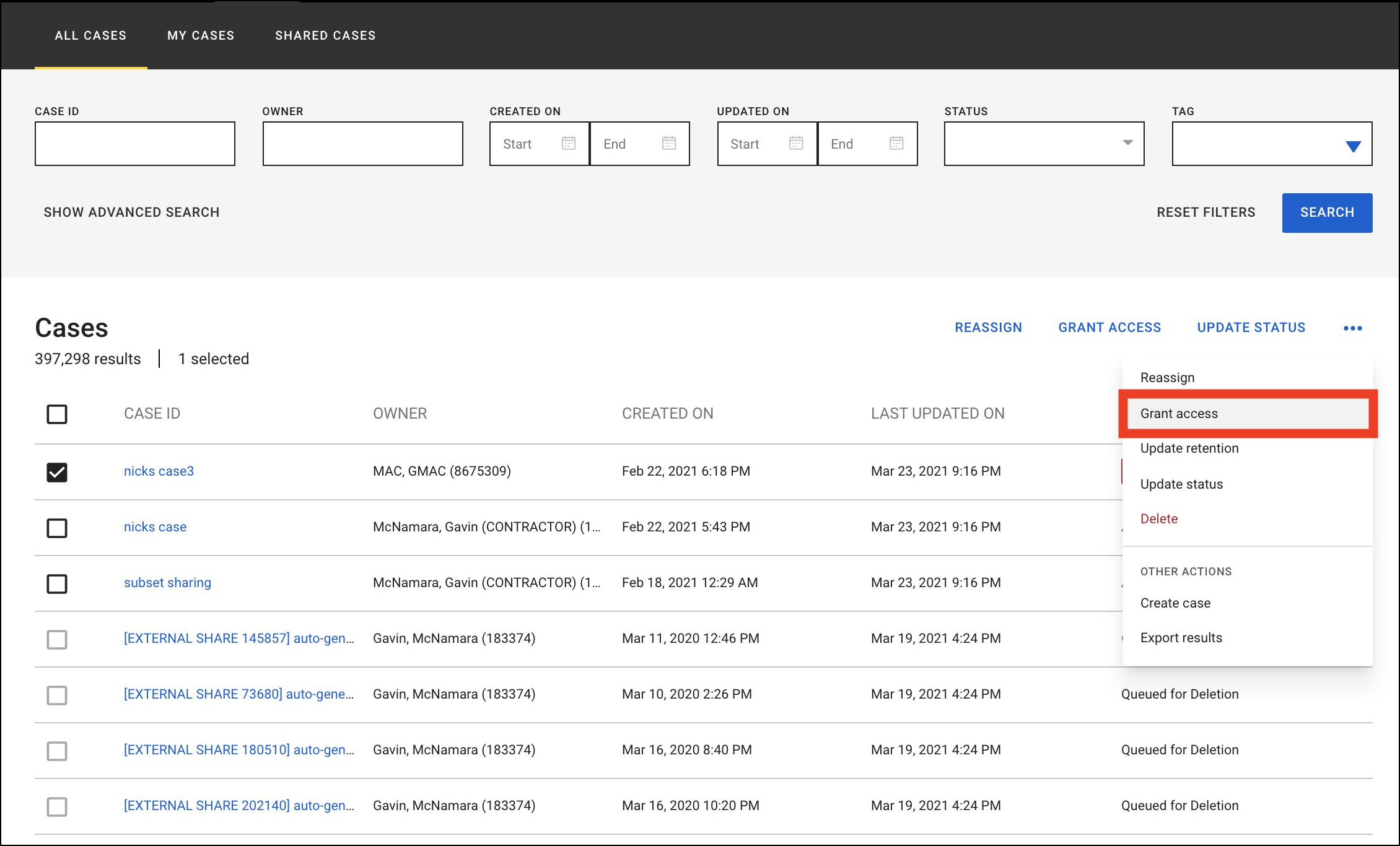Expand the Status filter dropdown
This screenshot has width=1400, height=846.
pyautogui.click(x=1043, y=143)
